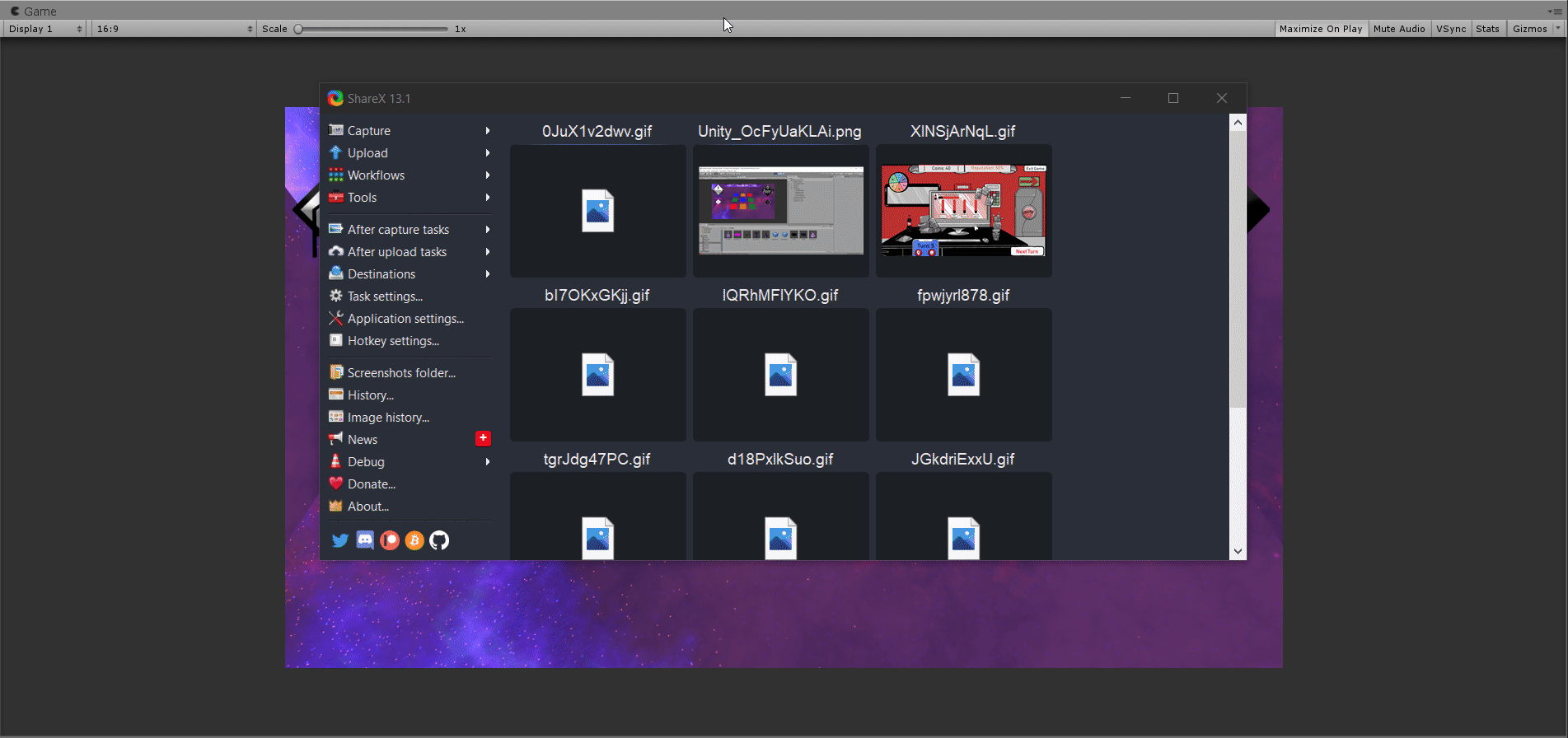Click the d18PxlkSuo.gif file name
1568x738 pixels.
pyautogui.click(x=780, y=459)
